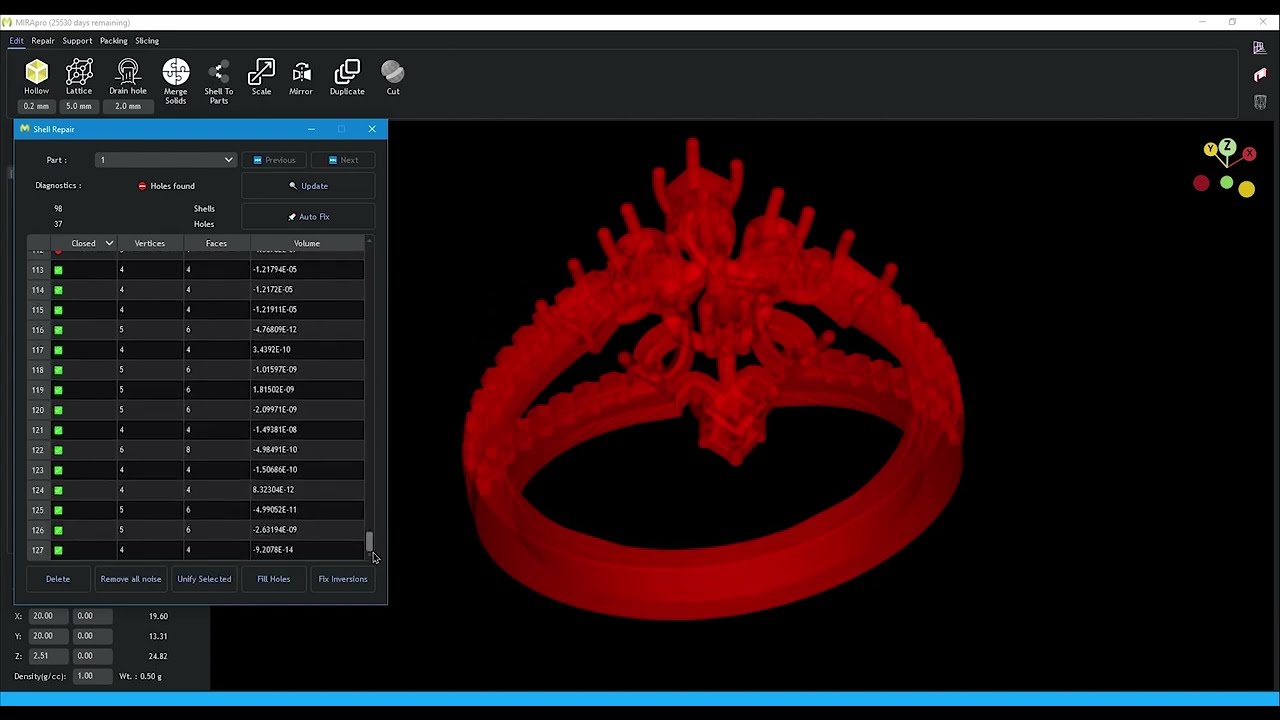Viewport: 1280px width, 720px height.
Task: Click the Z axis gizmo circle
Action: [x=1228, y=147]
